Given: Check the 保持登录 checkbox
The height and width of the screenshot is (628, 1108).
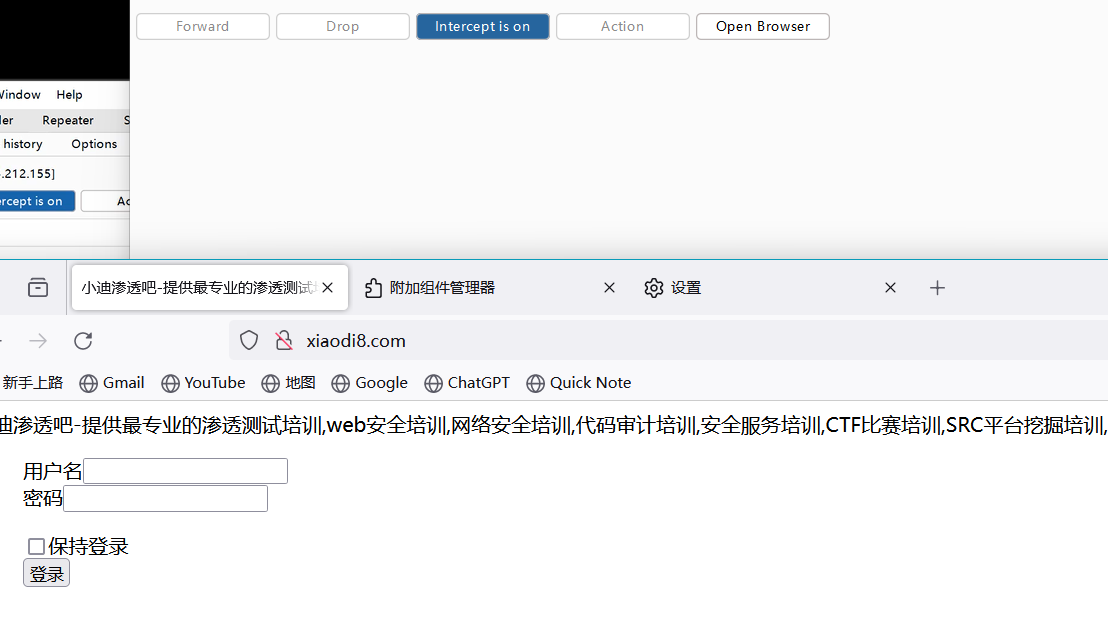Looking at the screenshot, I should point(36,546).
